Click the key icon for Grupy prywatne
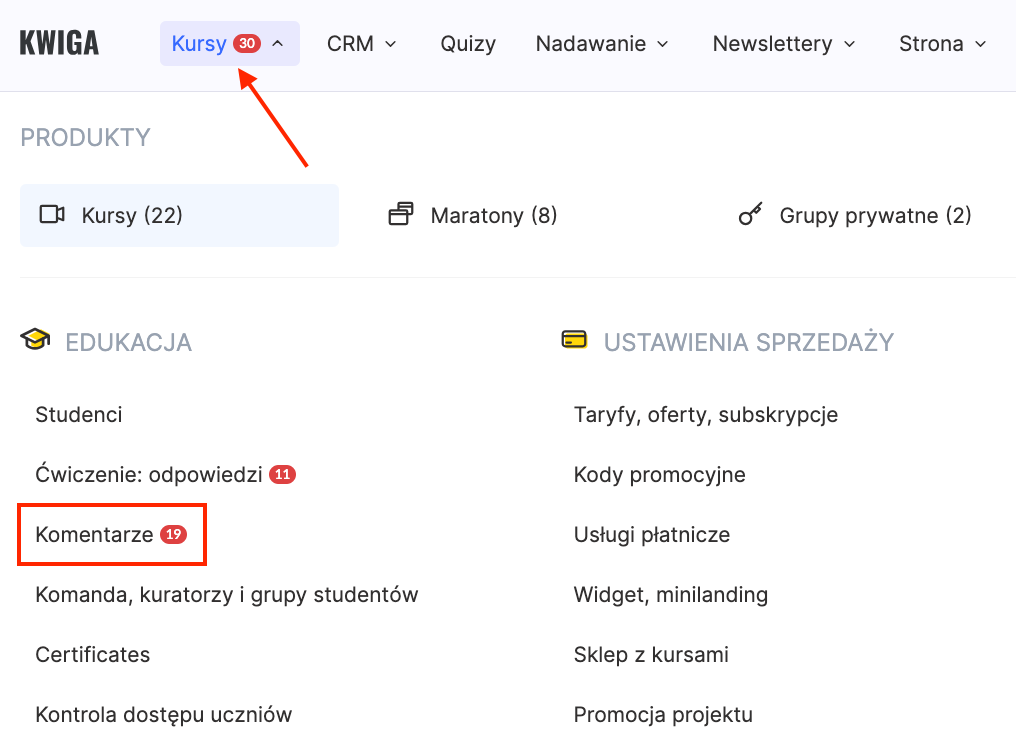The image size is (1016, 754). pyautogui.click(x=750, y=215)
